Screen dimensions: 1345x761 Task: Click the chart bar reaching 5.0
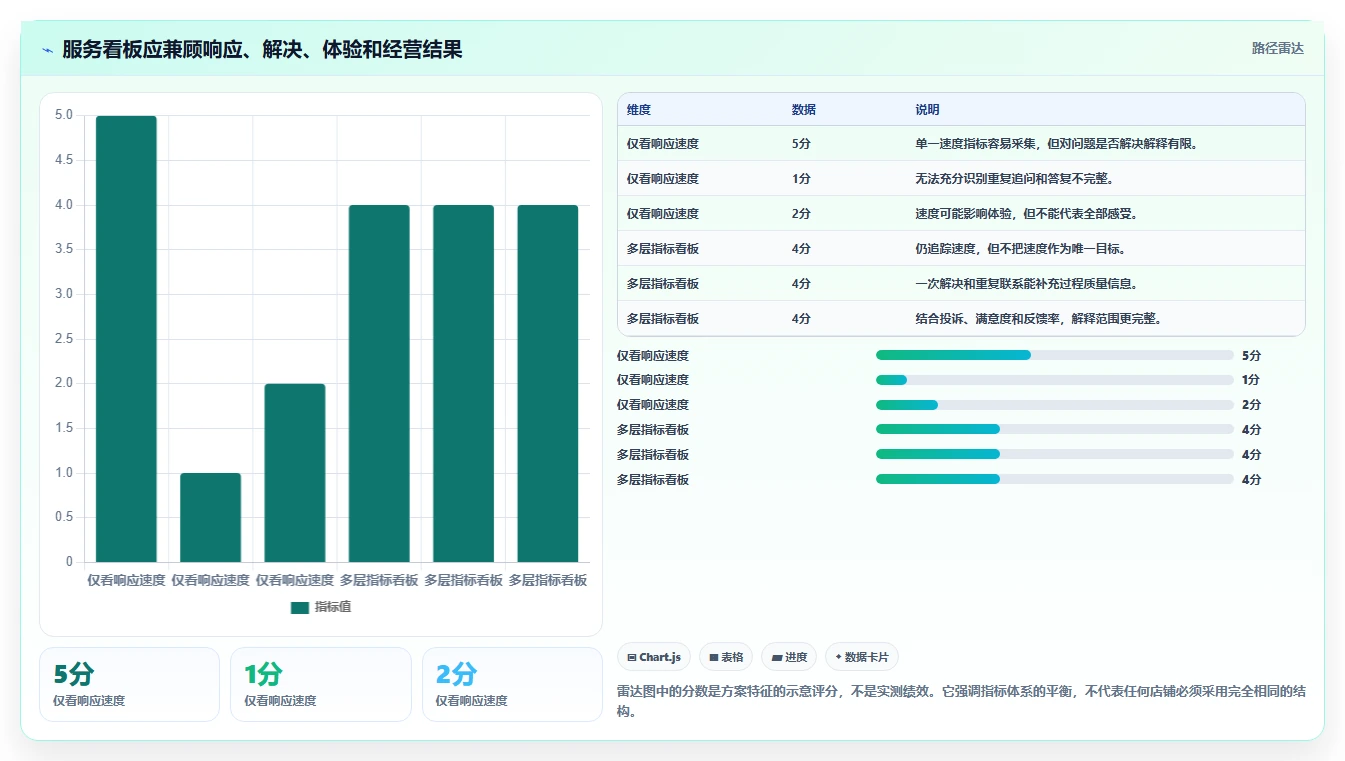pos(126,339)
